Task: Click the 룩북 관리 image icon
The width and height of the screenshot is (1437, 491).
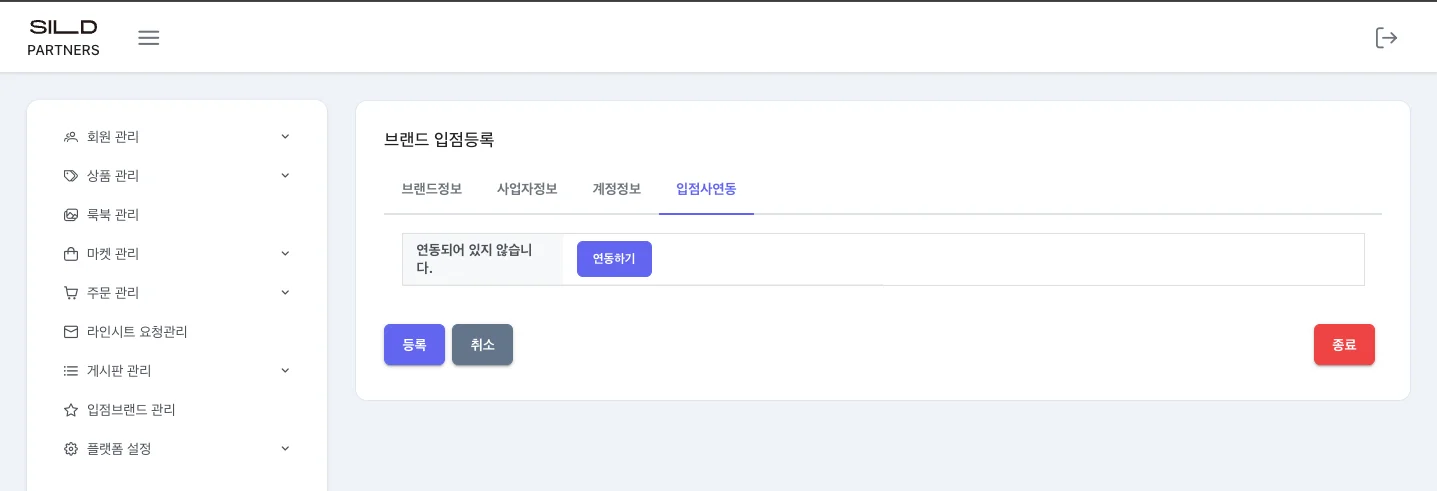Action: pos(71,215)
